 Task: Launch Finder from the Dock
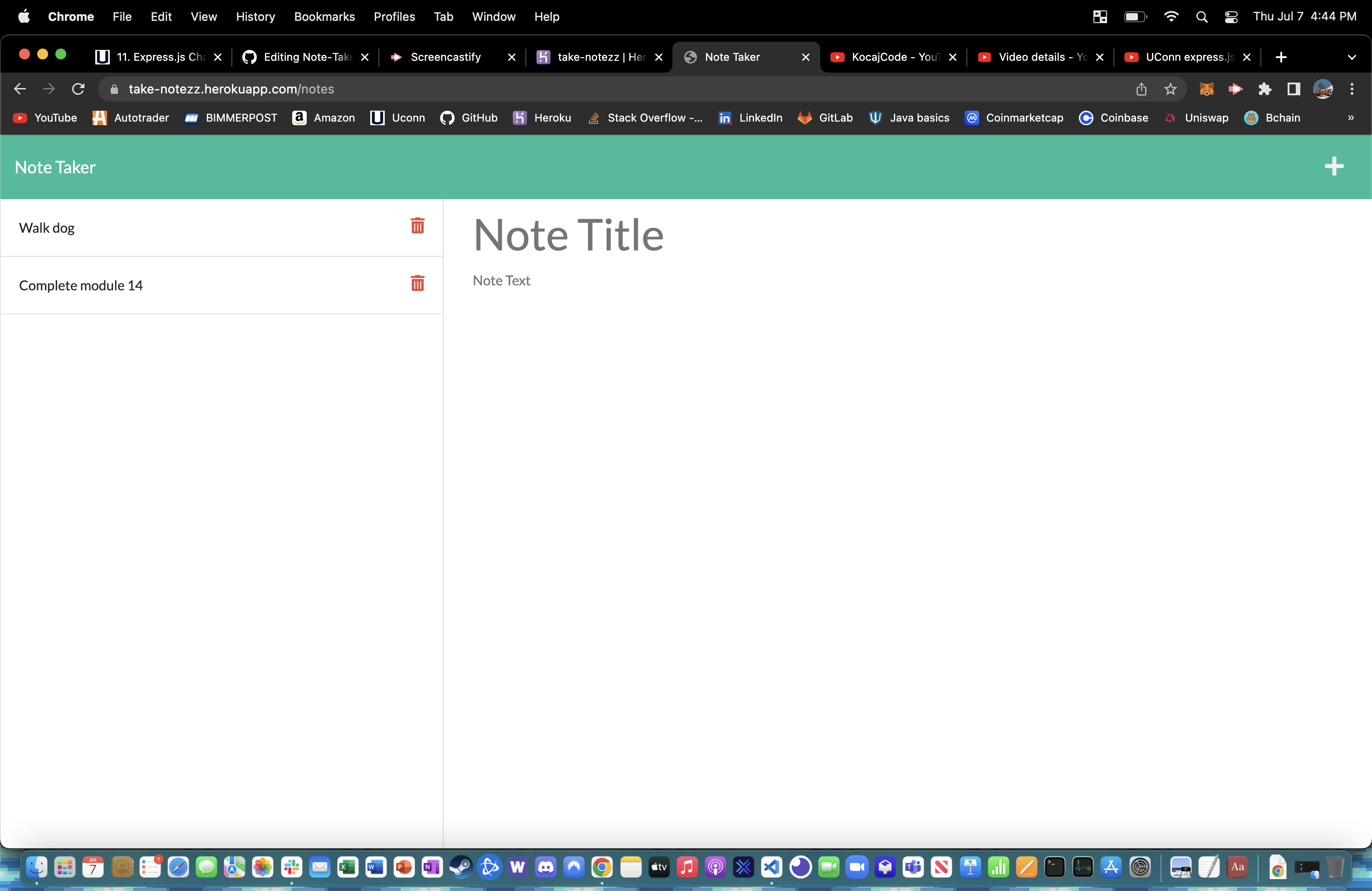click(x=37, y=867)
